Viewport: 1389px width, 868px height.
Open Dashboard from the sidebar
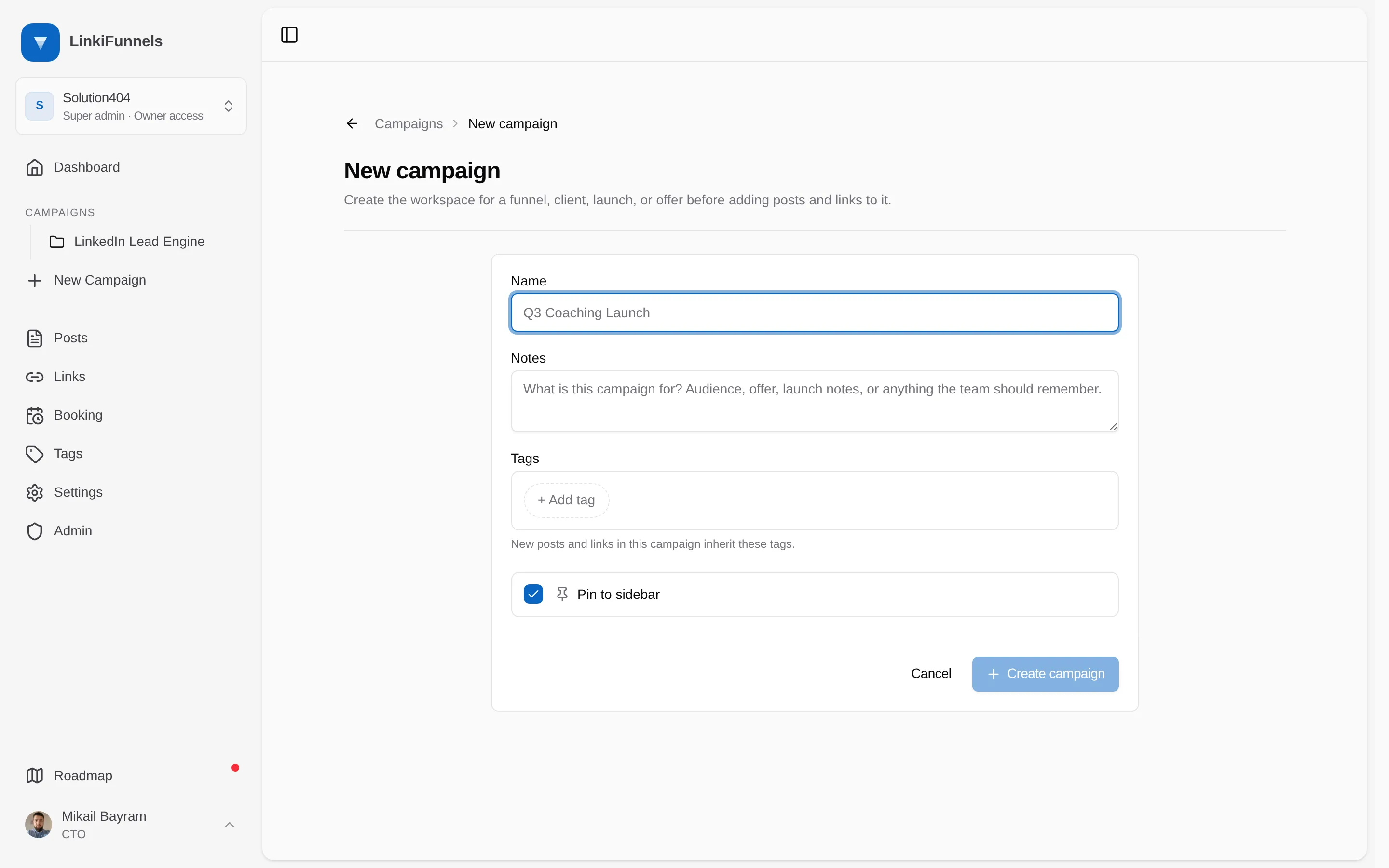[131, 167]
